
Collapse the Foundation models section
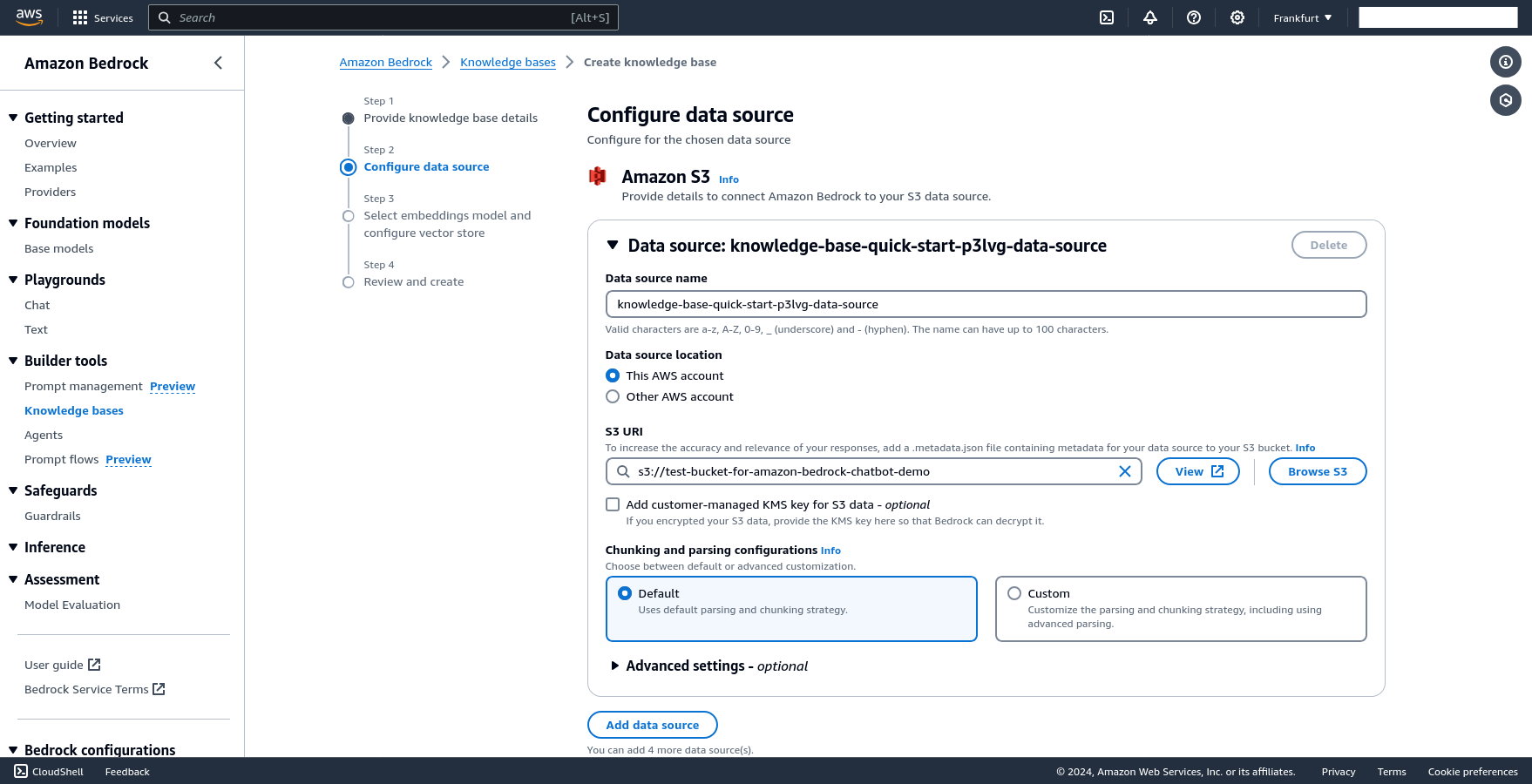[x=13, y=223]
